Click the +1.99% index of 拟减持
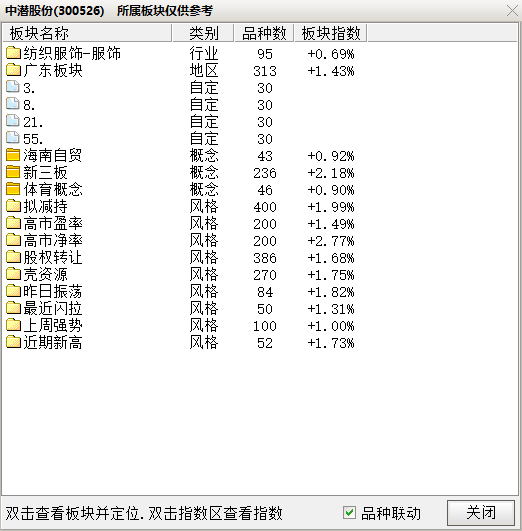522x531 pixels. (x=331, y=207)
